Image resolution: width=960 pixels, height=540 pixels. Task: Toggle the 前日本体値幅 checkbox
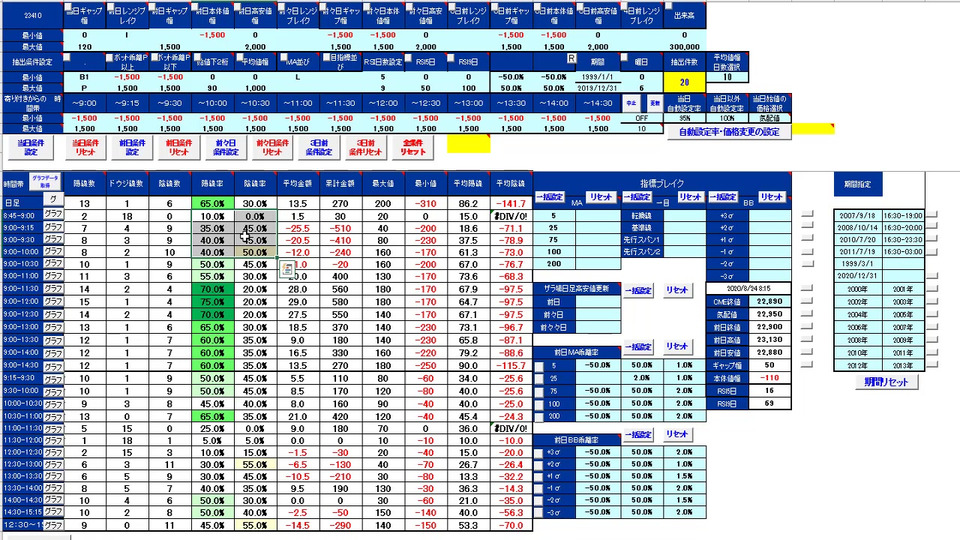(x=196, y=7)
